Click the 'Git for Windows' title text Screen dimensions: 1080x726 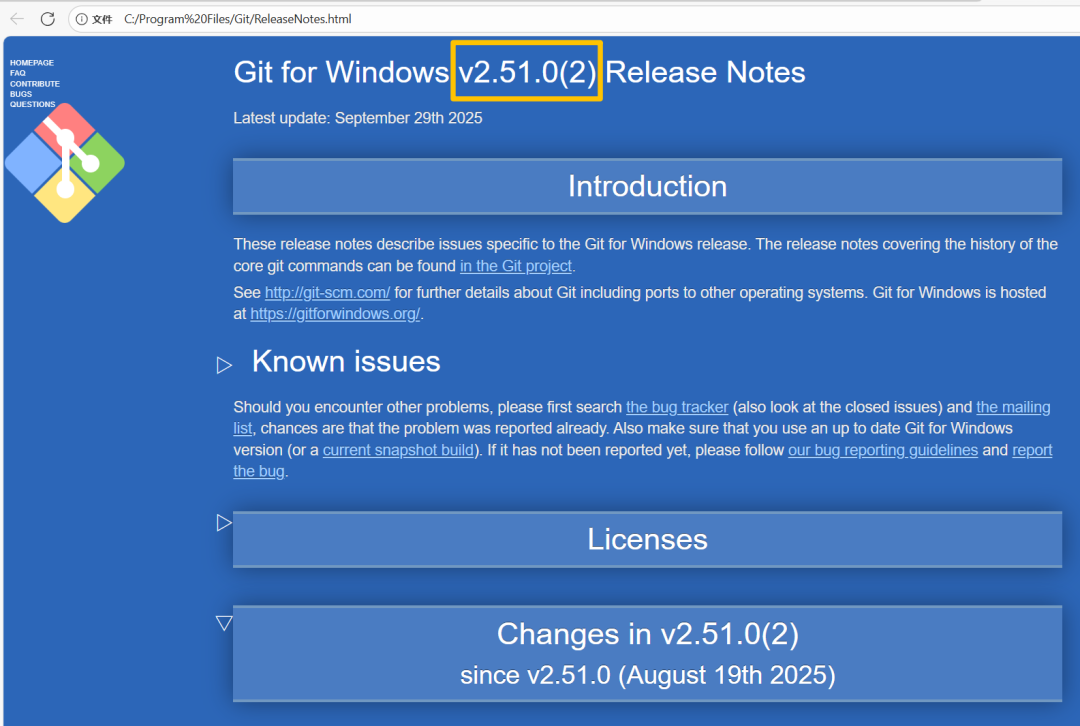tap(341, 72)
